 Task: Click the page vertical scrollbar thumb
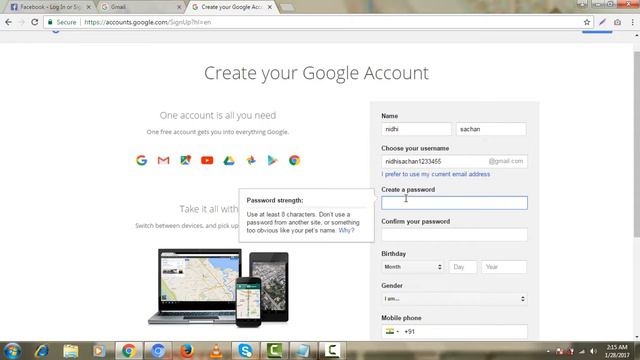(x=636, y=144)
